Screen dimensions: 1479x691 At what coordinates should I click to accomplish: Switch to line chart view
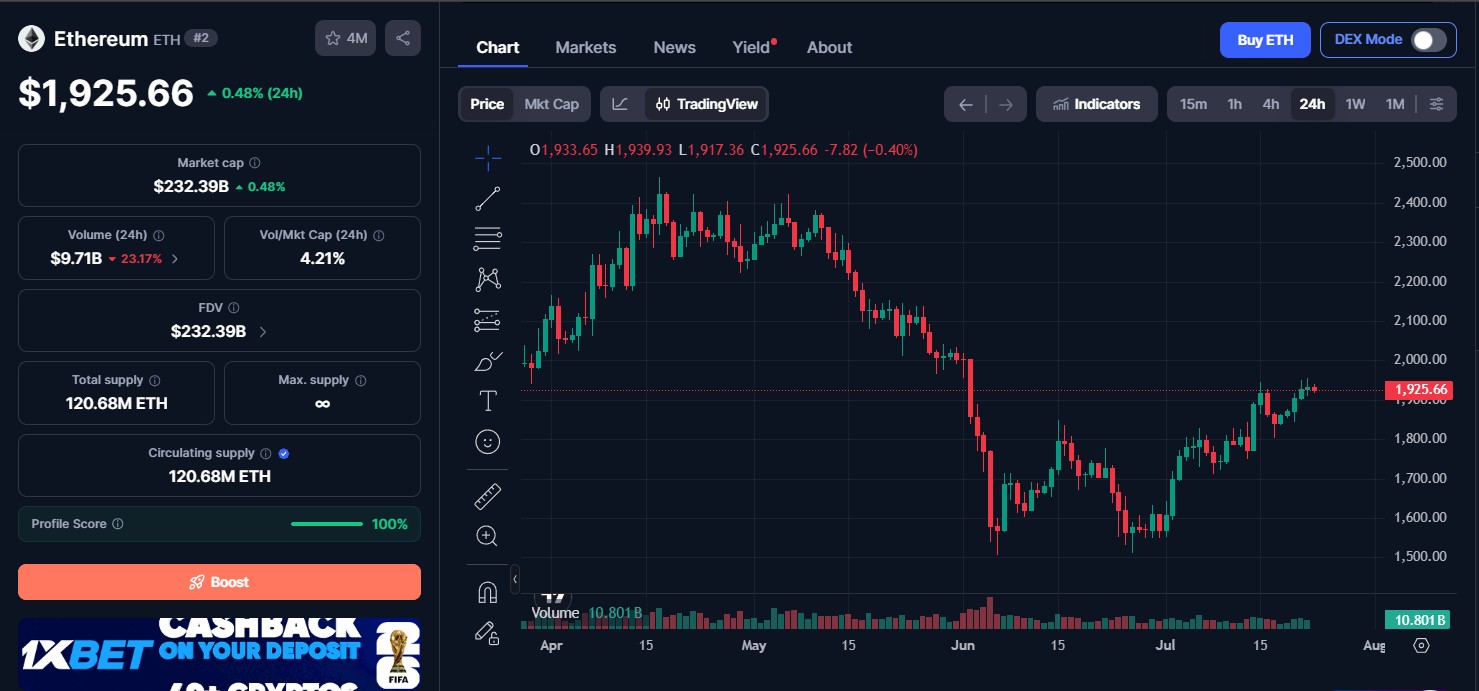point(621,104)
